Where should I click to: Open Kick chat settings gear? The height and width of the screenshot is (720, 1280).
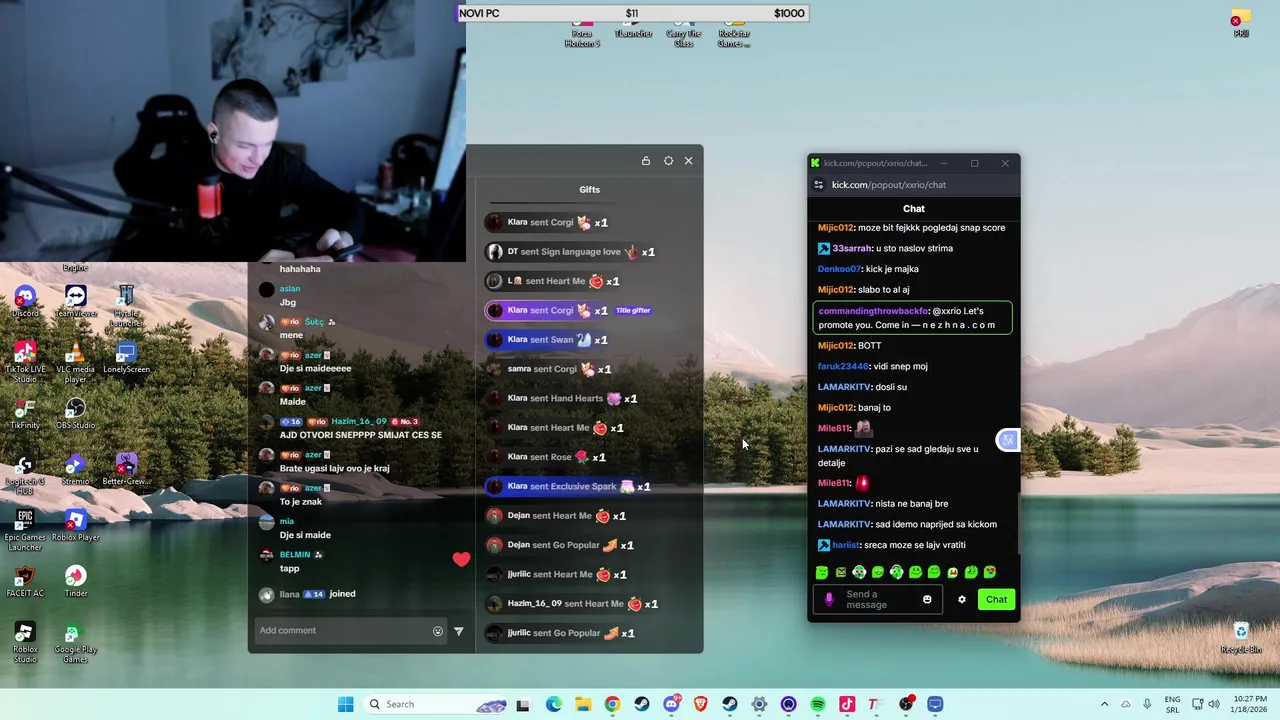tap(962, 600)
